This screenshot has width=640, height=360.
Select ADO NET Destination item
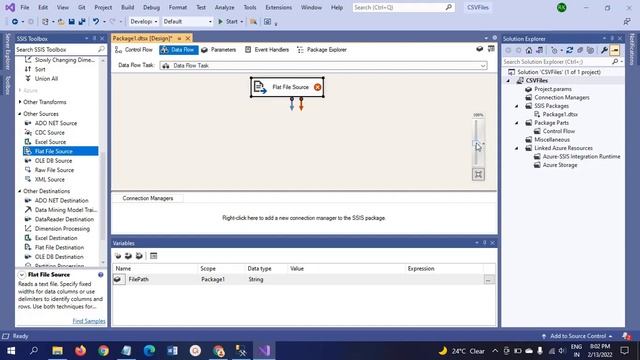(61, 200)
